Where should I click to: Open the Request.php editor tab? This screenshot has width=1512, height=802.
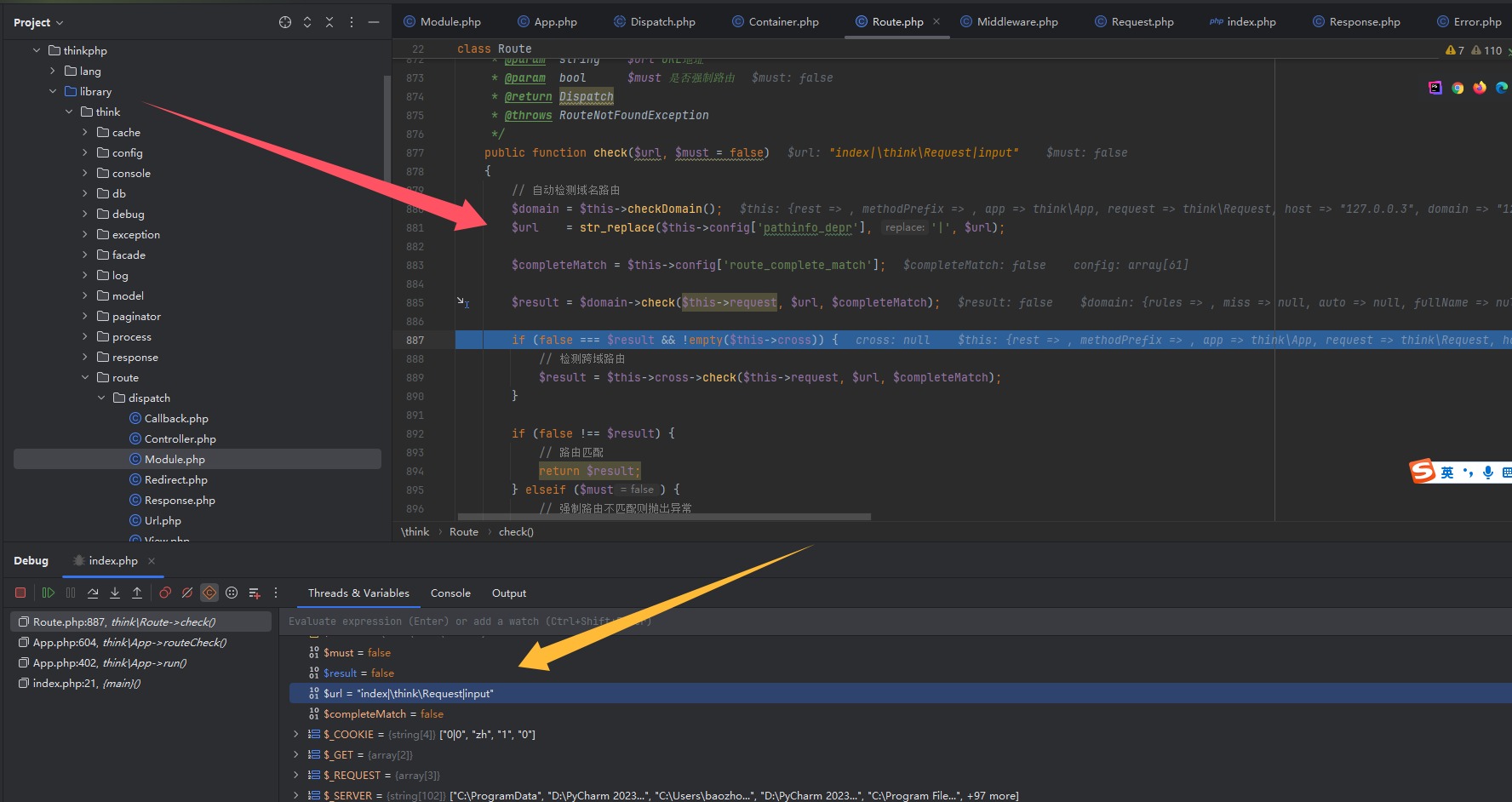click(x=1142, y=22)
